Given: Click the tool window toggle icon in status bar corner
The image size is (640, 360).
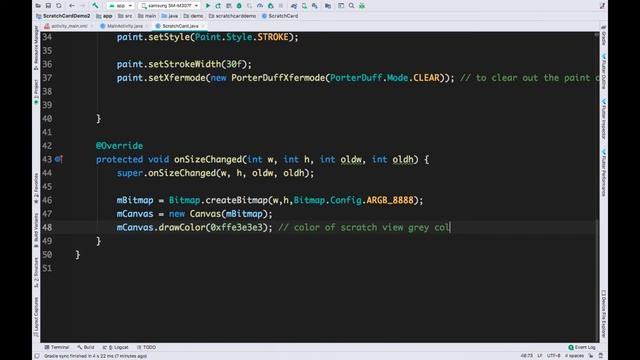Looking at the screenshot, I should point(37,356).
